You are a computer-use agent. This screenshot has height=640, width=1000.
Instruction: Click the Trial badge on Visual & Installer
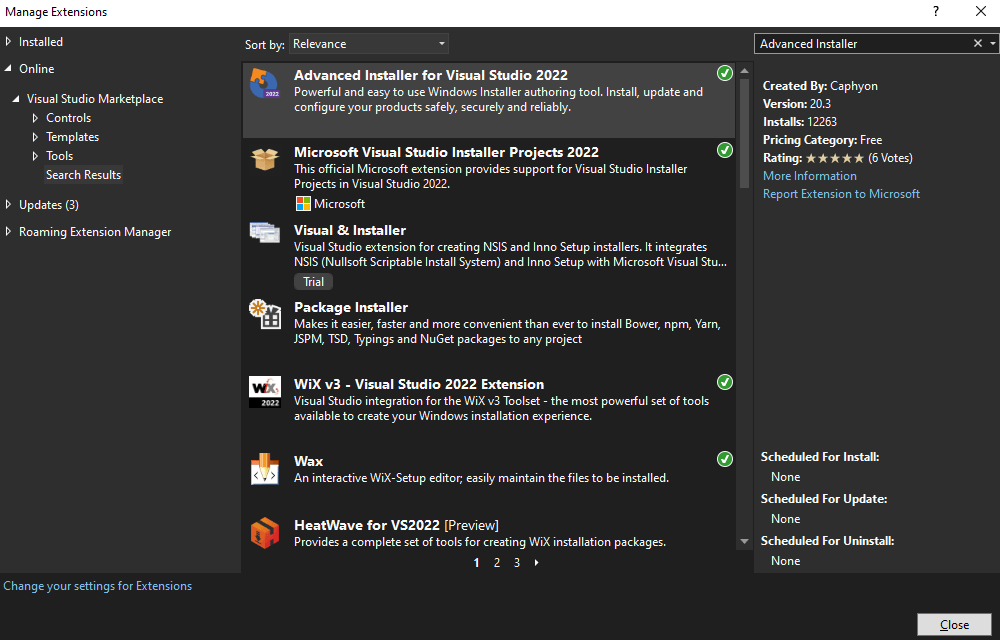pos(313,282)
